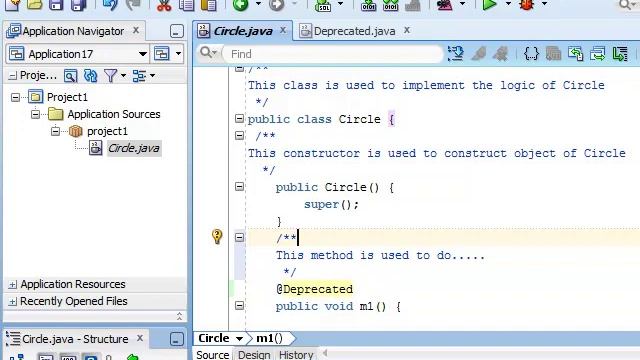This screenshot has width=640, height=360.
Task: Click the green Run arrow icon
Action: point(489,5)
